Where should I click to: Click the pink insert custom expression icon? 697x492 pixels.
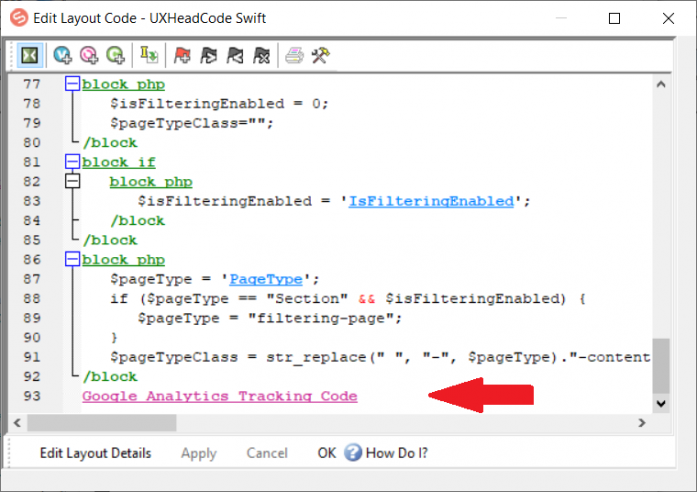coord(88,56)
